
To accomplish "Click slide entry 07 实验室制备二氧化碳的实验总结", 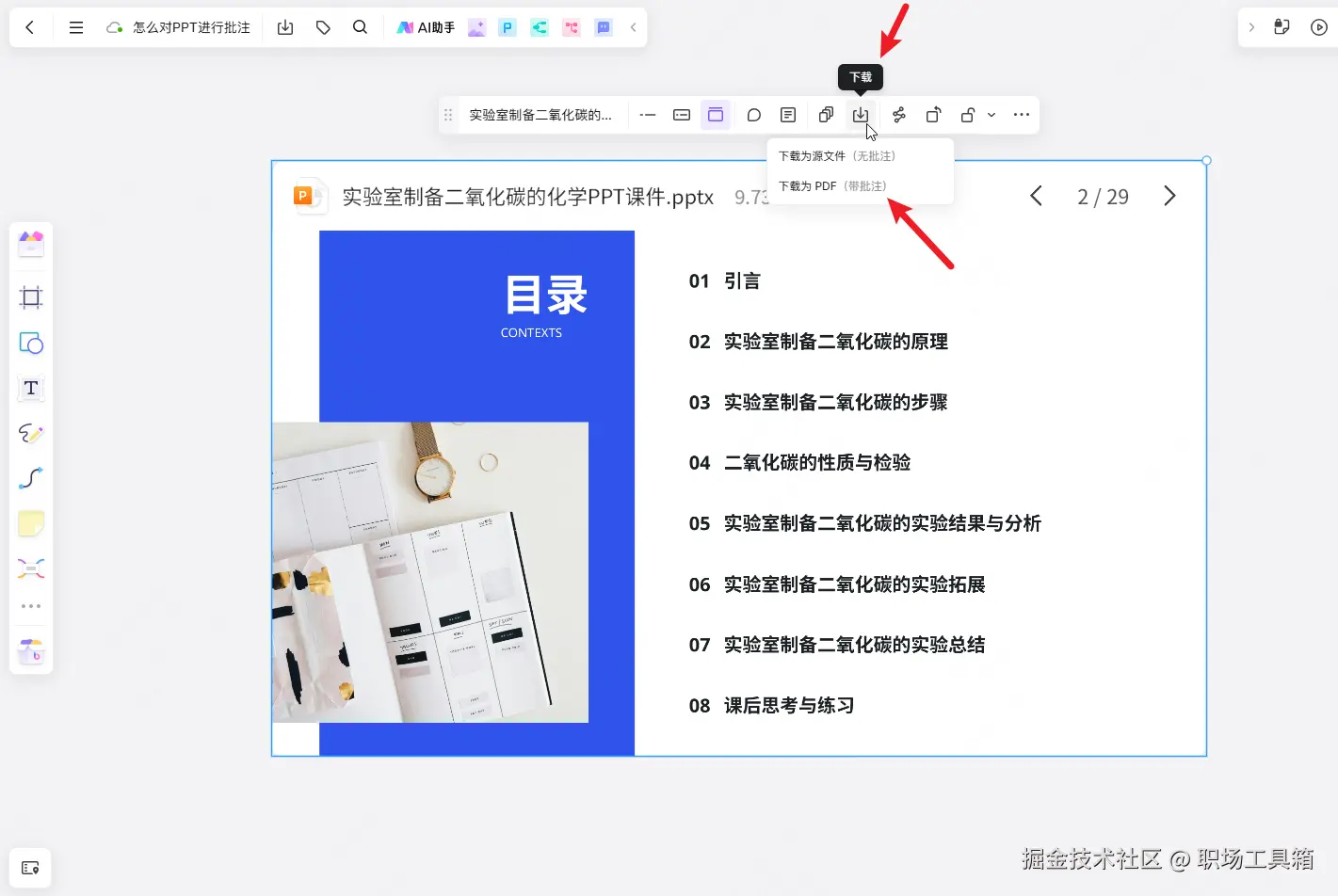I will pos(837,645).
